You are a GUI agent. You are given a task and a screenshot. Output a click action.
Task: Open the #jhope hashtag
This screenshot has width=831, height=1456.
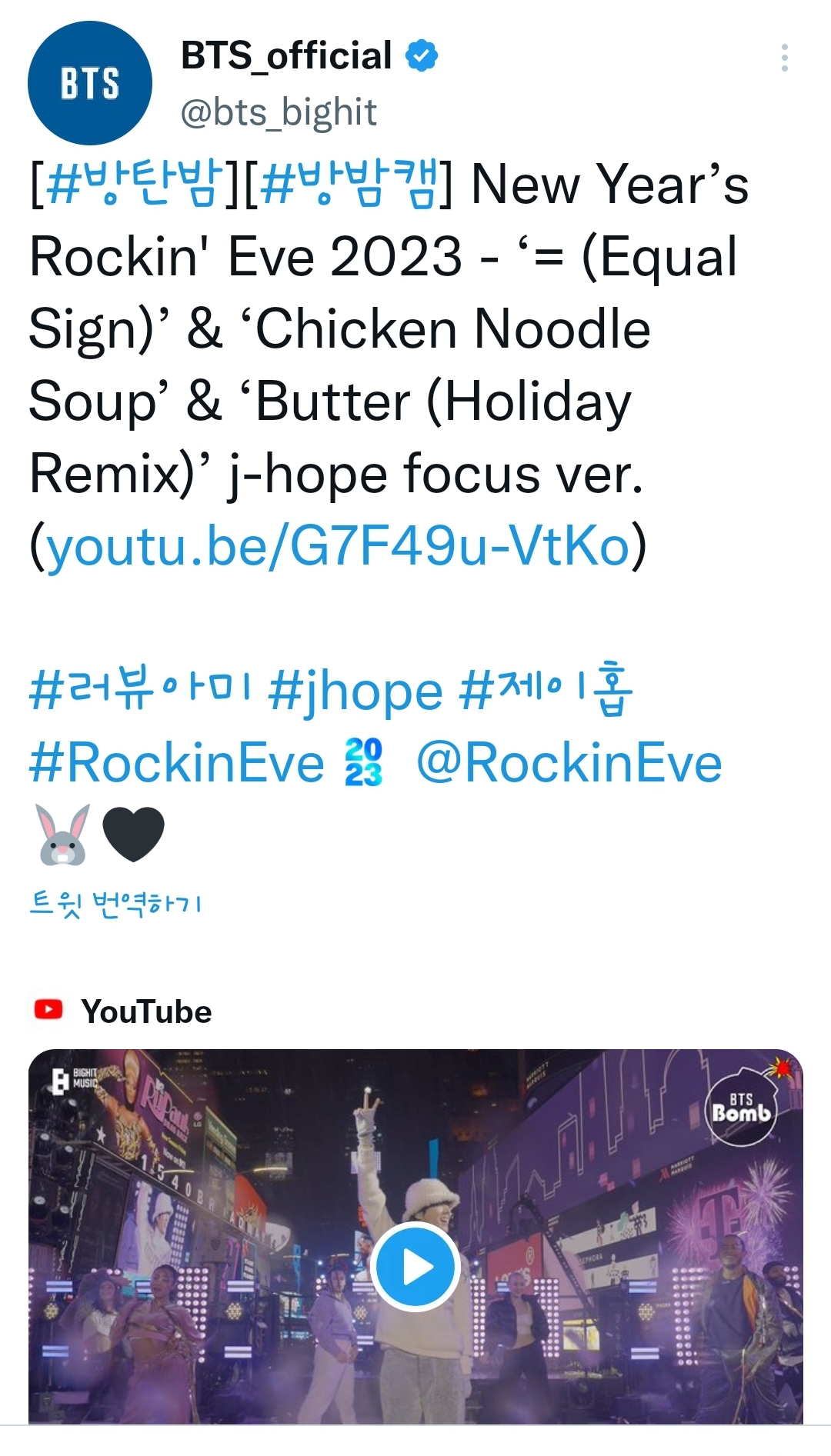click(x=355, y=690)
